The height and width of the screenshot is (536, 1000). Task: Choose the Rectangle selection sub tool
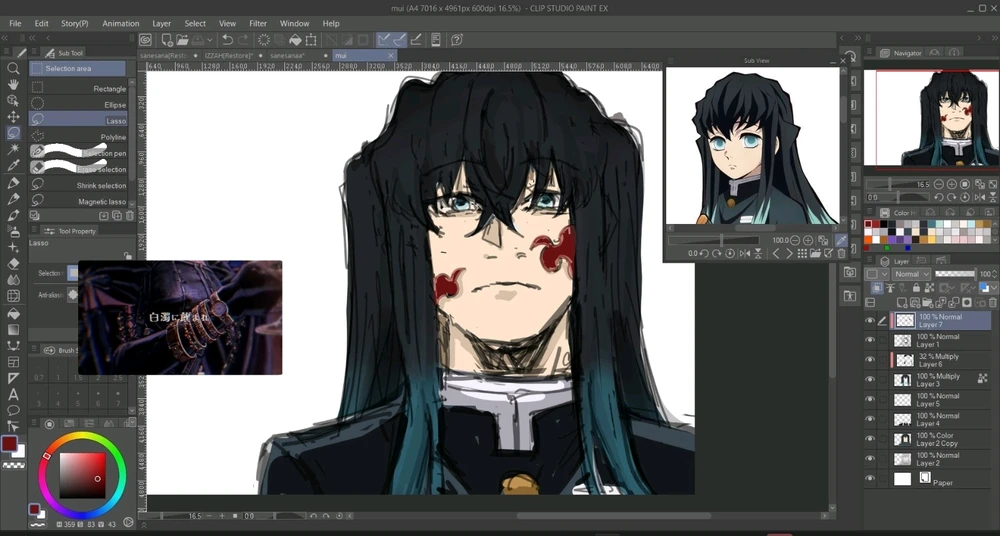tap(78, 88)
